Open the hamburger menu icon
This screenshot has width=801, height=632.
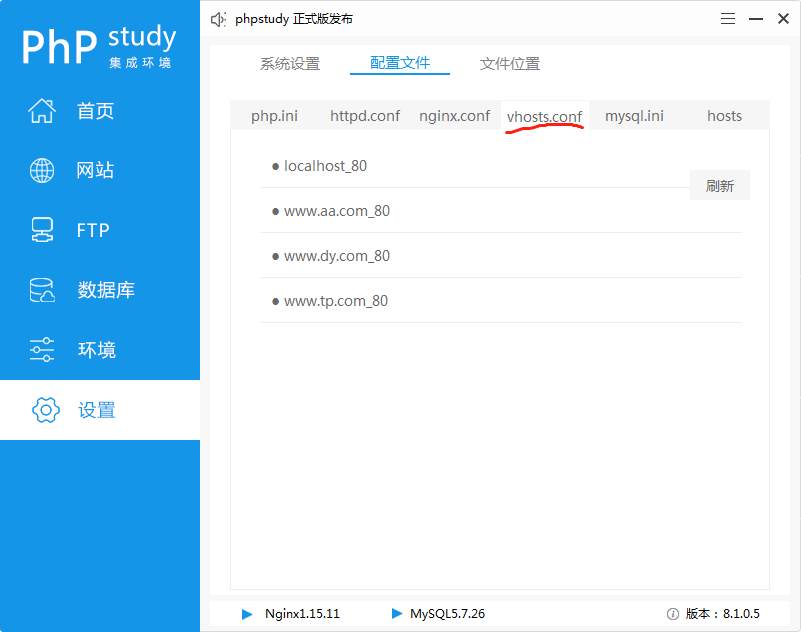point(728,19)
